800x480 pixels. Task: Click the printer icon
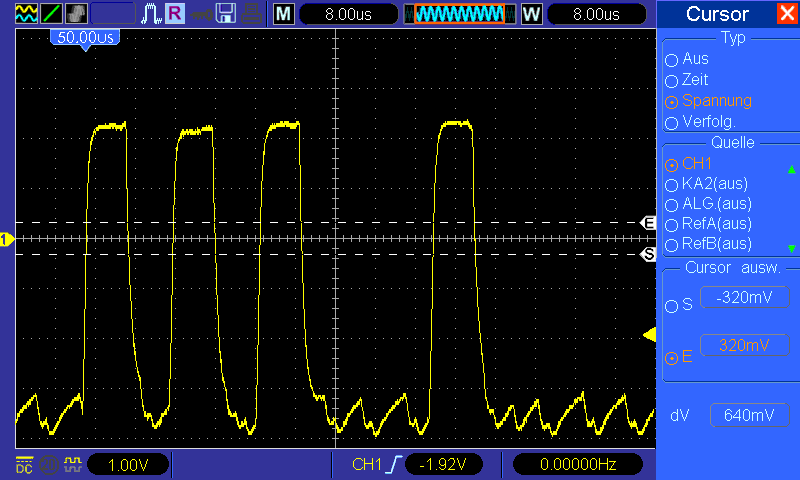(251, 14)
